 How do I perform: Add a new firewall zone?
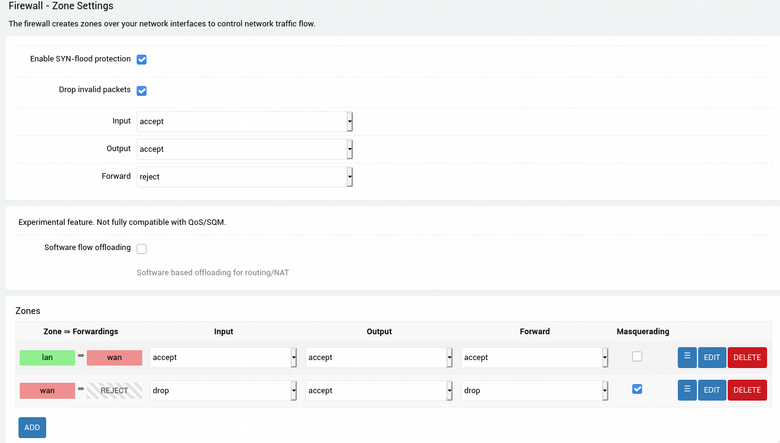32,428
